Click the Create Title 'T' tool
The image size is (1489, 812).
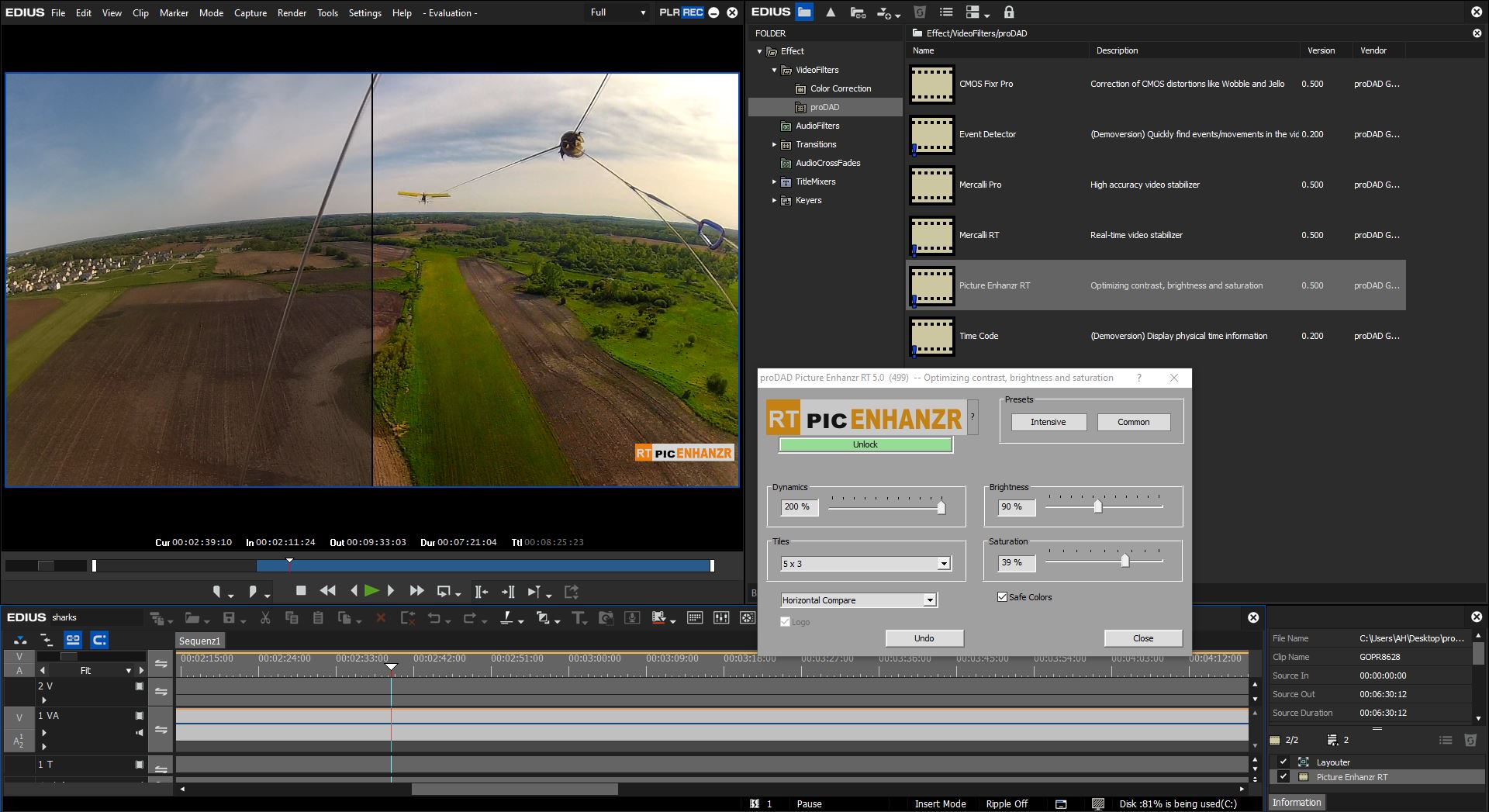579,618
